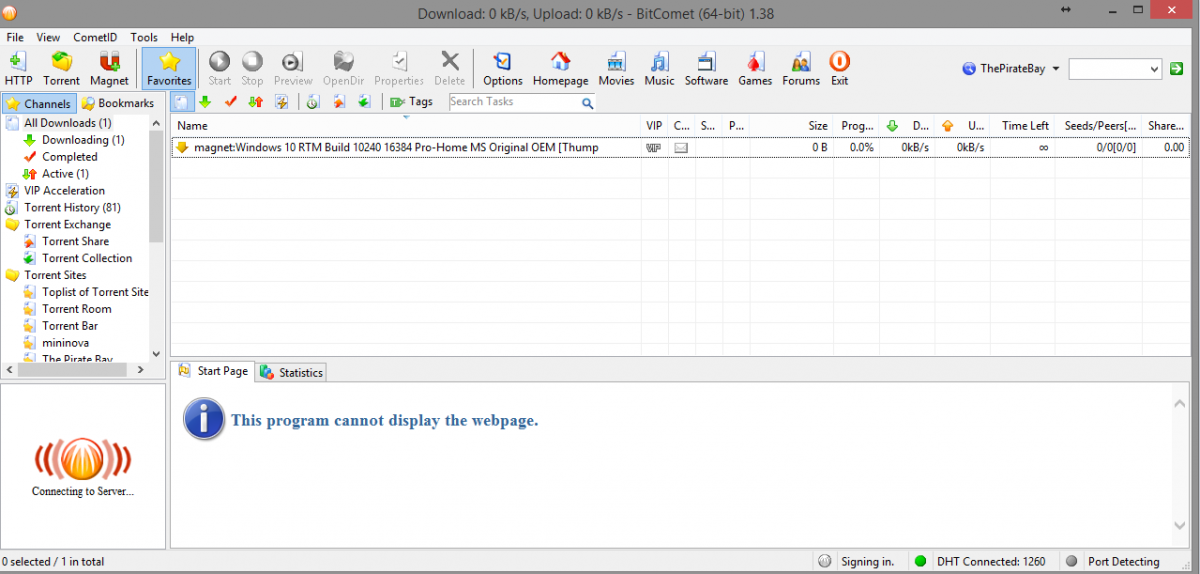
Task: Click the lightning filter icon
Action: (x=282, y=102)
